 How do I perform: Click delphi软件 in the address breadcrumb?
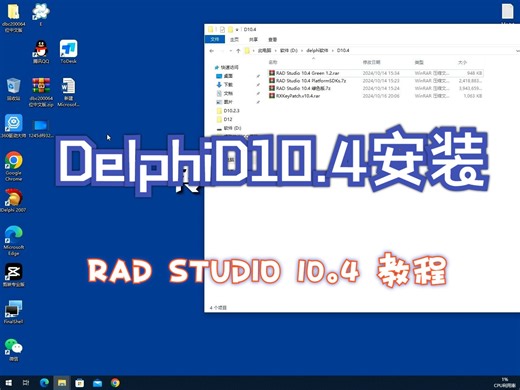[317, 50]
